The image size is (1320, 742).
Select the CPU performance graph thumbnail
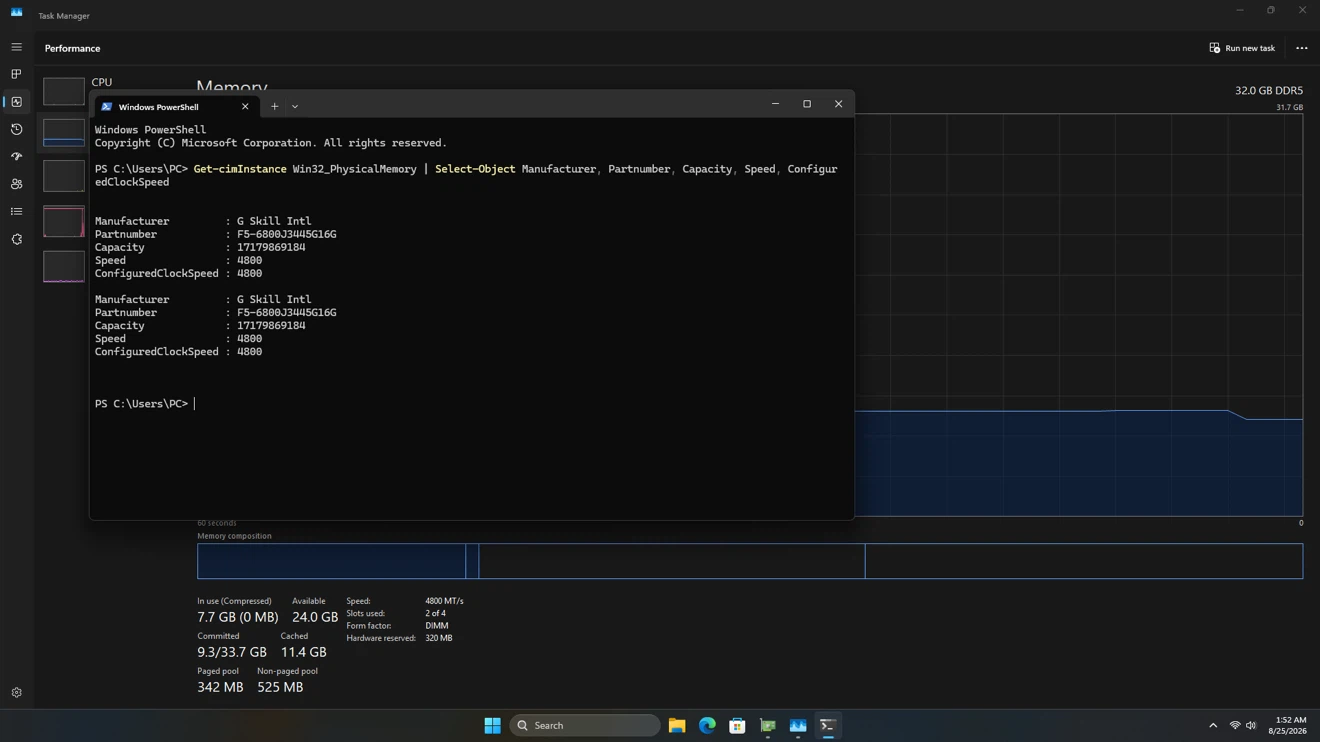(x=63, y=91)
